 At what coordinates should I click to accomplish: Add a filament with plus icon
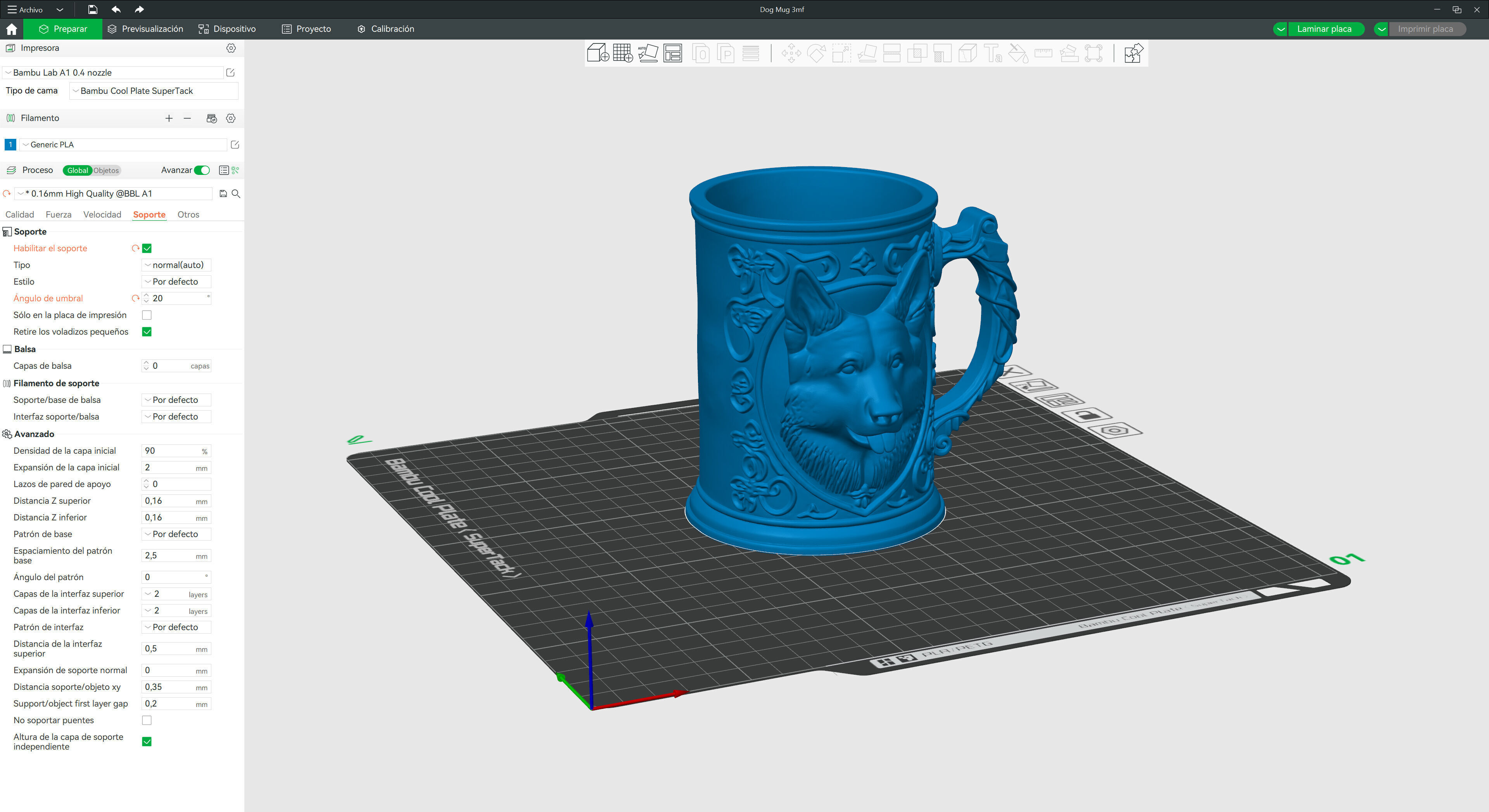(x=169, y=118)
